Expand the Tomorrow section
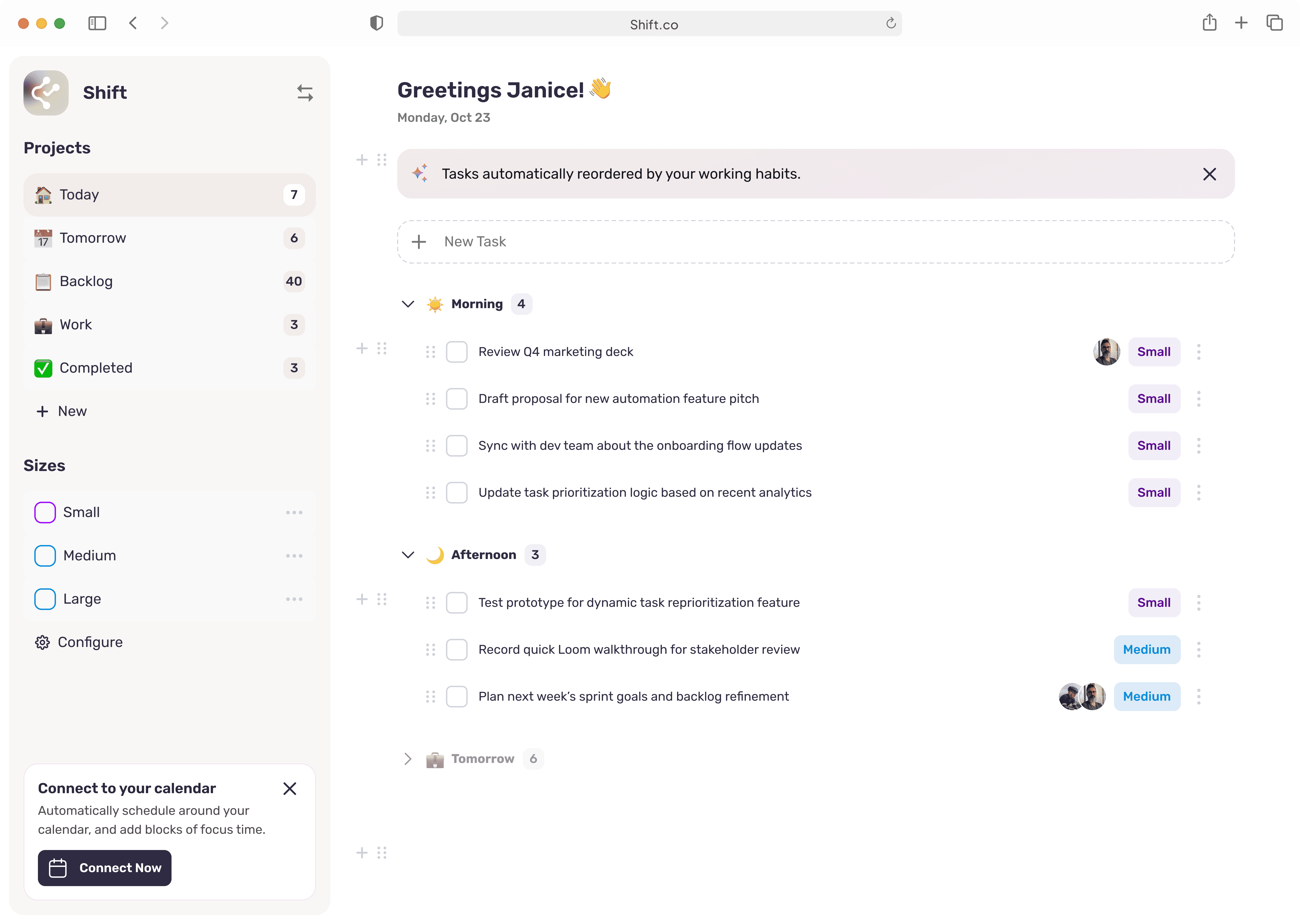Image resolution: width=1300 pixels, height=924 pixels. tap(408, 759)
